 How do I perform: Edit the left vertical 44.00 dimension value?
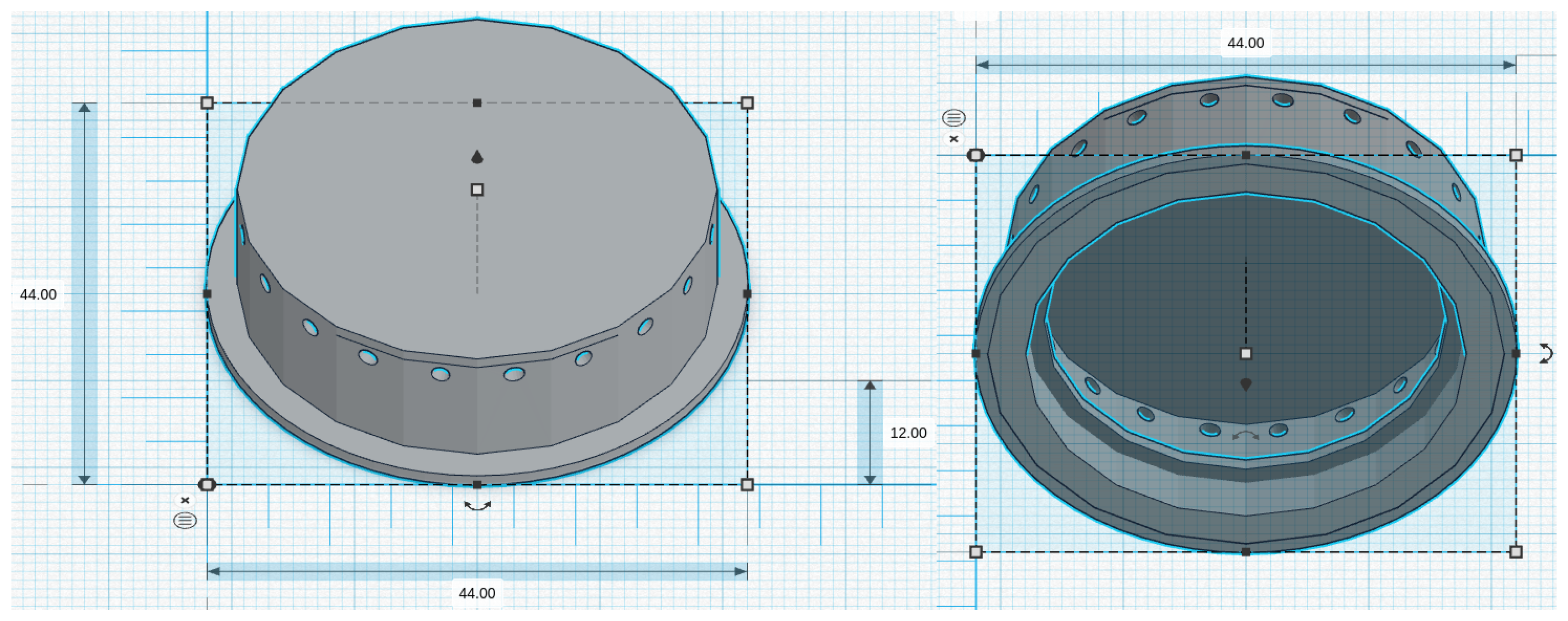click(38, 294)
